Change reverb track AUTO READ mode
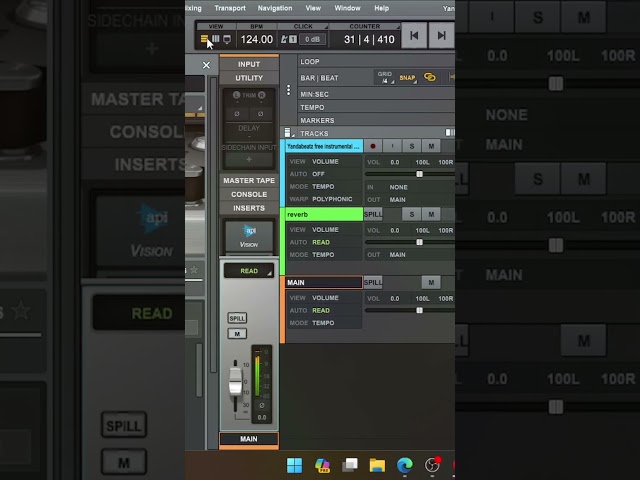The image size is (640, 480). [x=321, y=242]
